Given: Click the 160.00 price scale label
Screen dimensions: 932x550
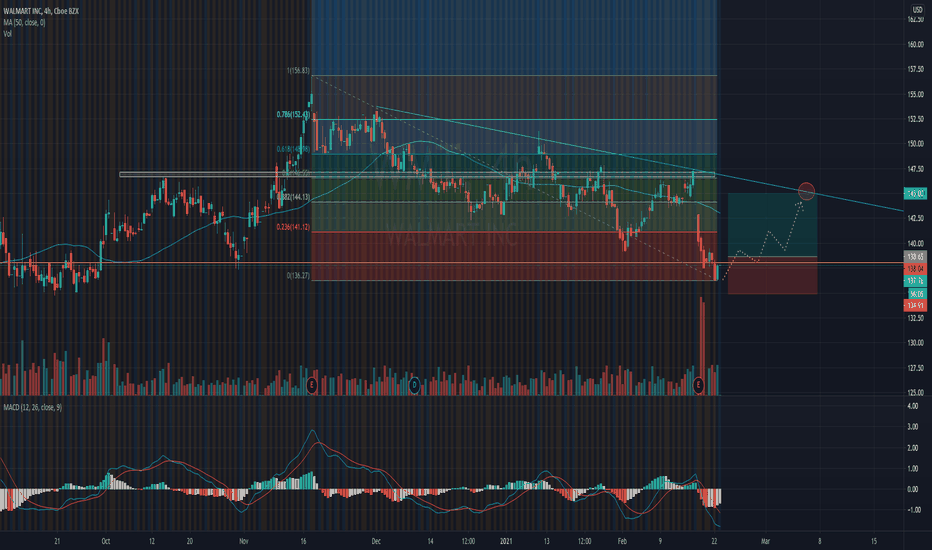Looking at the screenshot, I should click(x=915, y=45).
